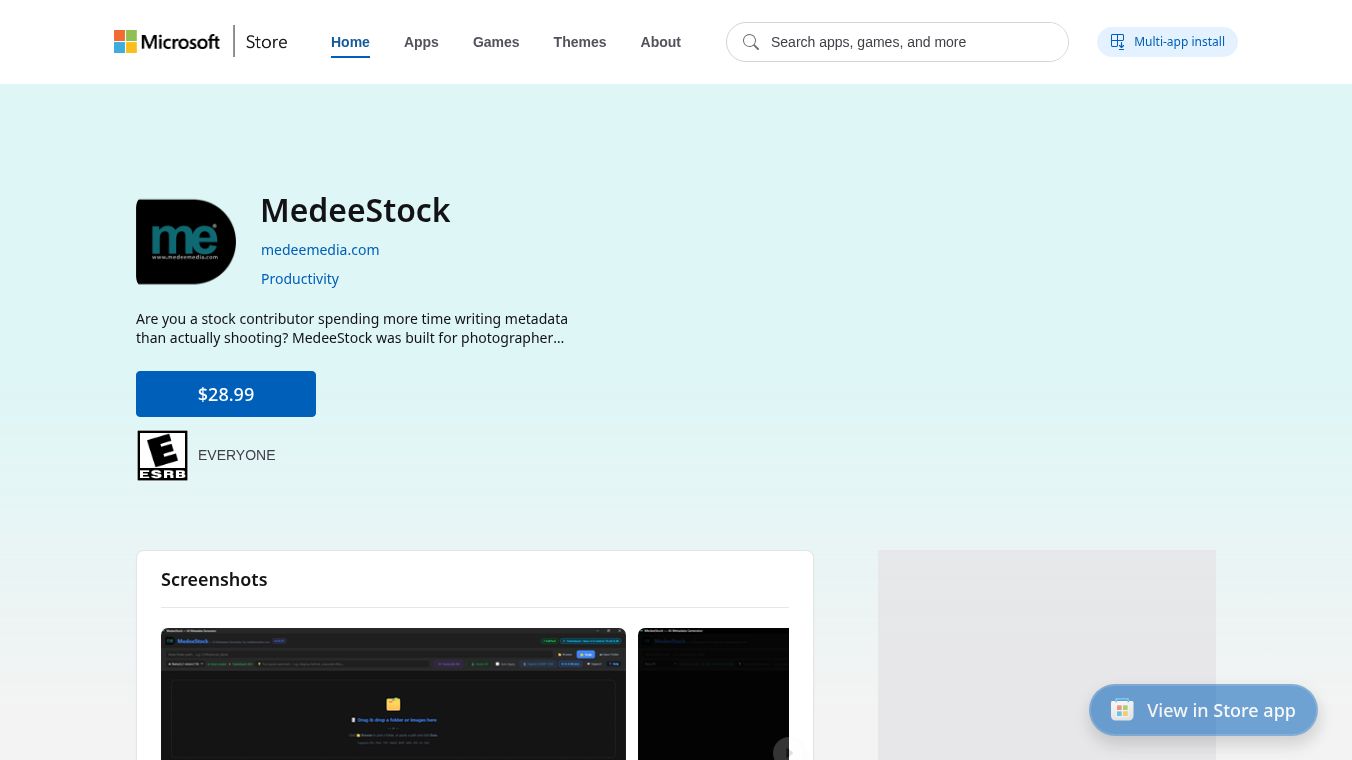This screenshot has height=760, width=1352.
Task: Open the second screenshot thumbnail
Action: click(x=713, y=694)
